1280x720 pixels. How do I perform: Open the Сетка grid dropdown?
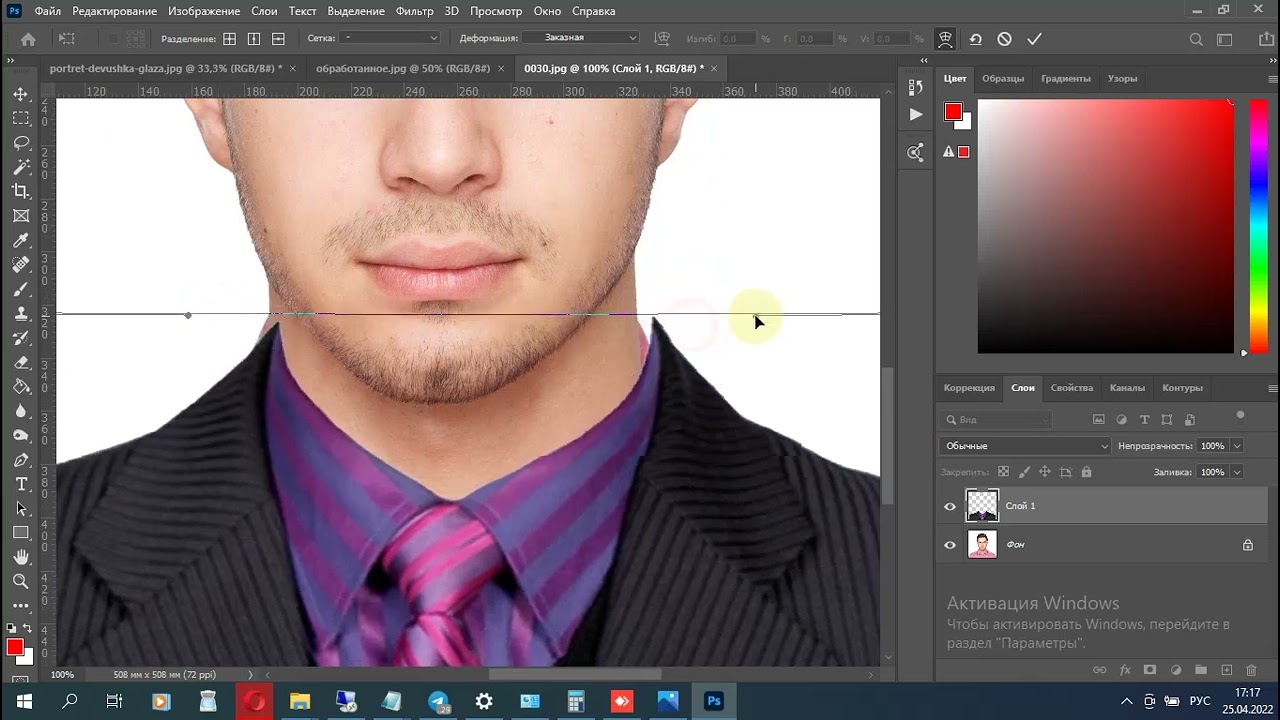click(390, 38)
